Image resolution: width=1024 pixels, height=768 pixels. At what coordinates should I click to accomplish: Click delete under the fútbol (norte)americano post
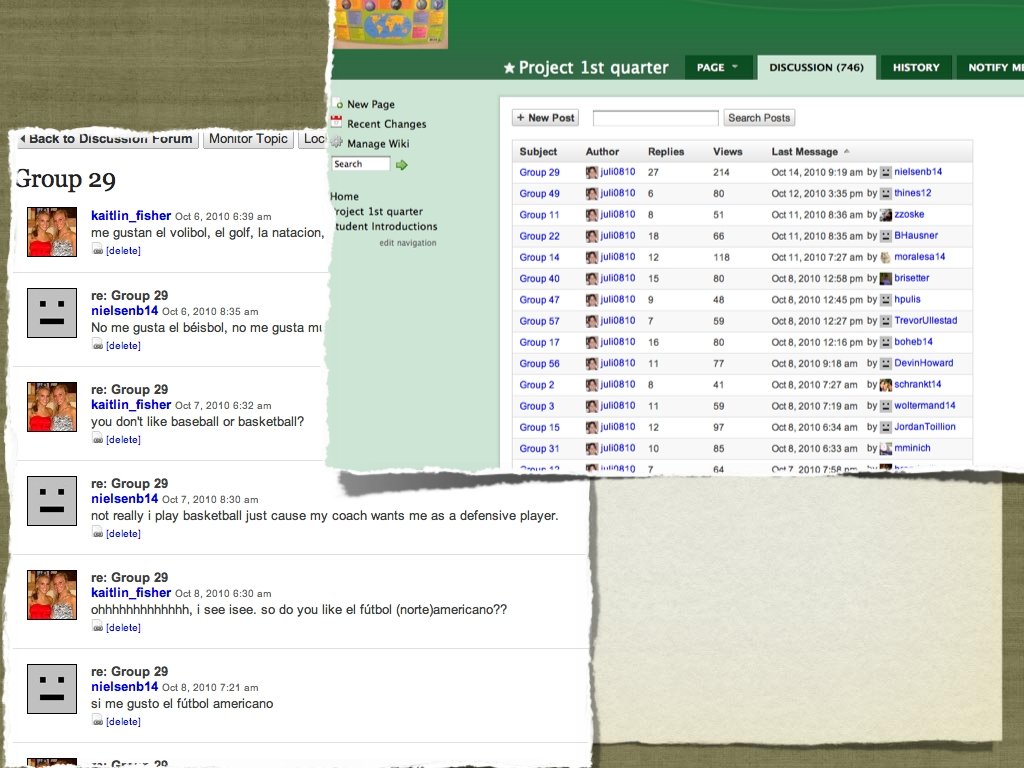(x=123, y=628)
